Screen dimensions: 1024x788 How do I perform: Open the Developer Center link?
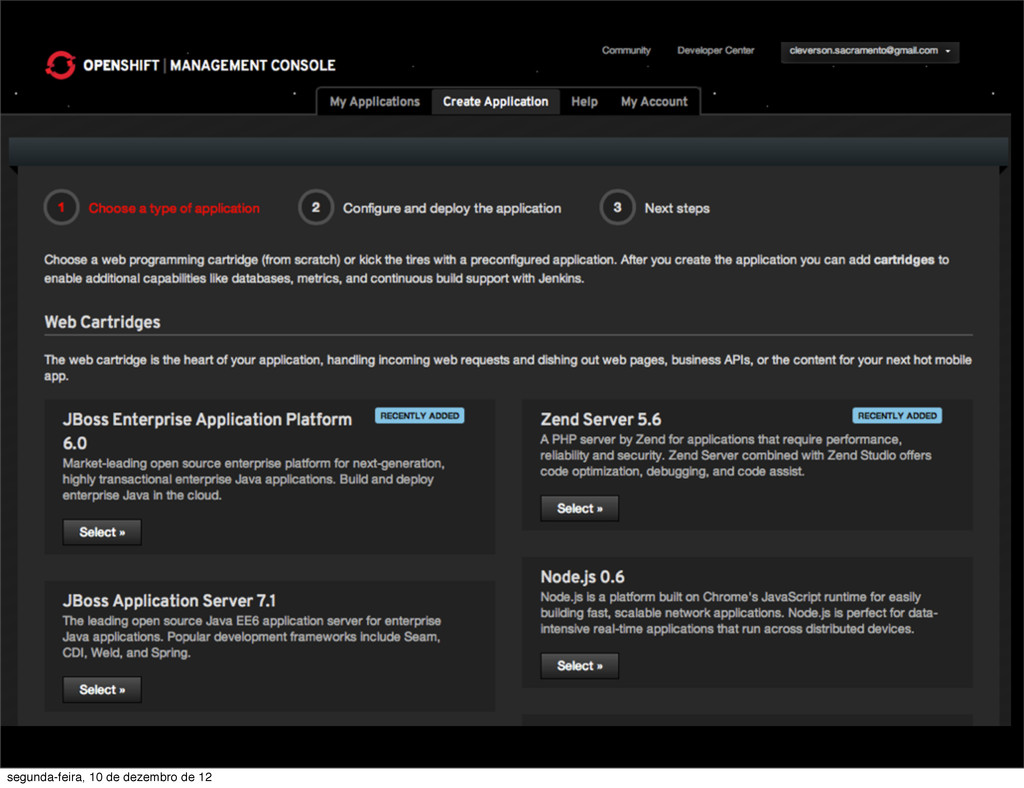pyautogui.click(x=716, y=50)
